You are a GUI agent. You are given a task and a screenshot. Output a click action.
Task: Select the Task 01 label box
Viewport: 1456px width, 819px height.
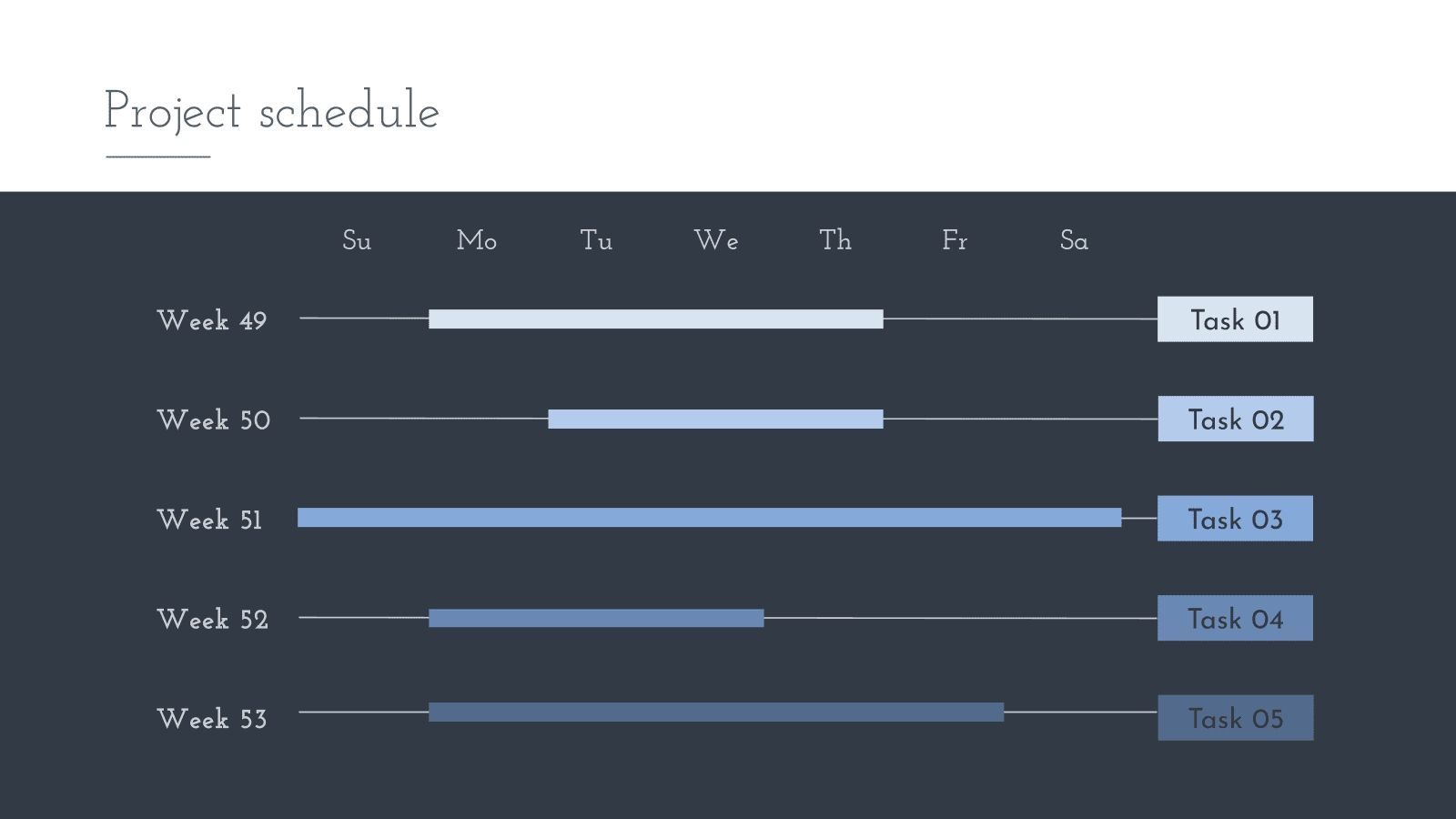point(1235,319)
